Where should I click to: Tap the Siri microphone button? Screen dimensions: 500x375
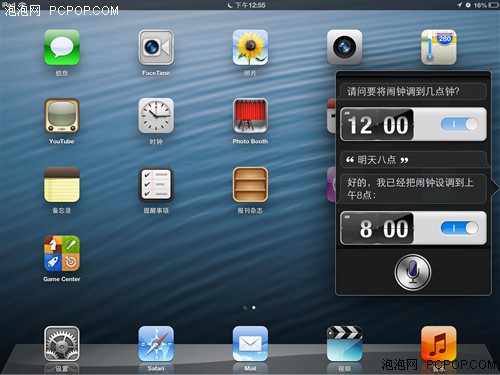(x=413, y=272)
